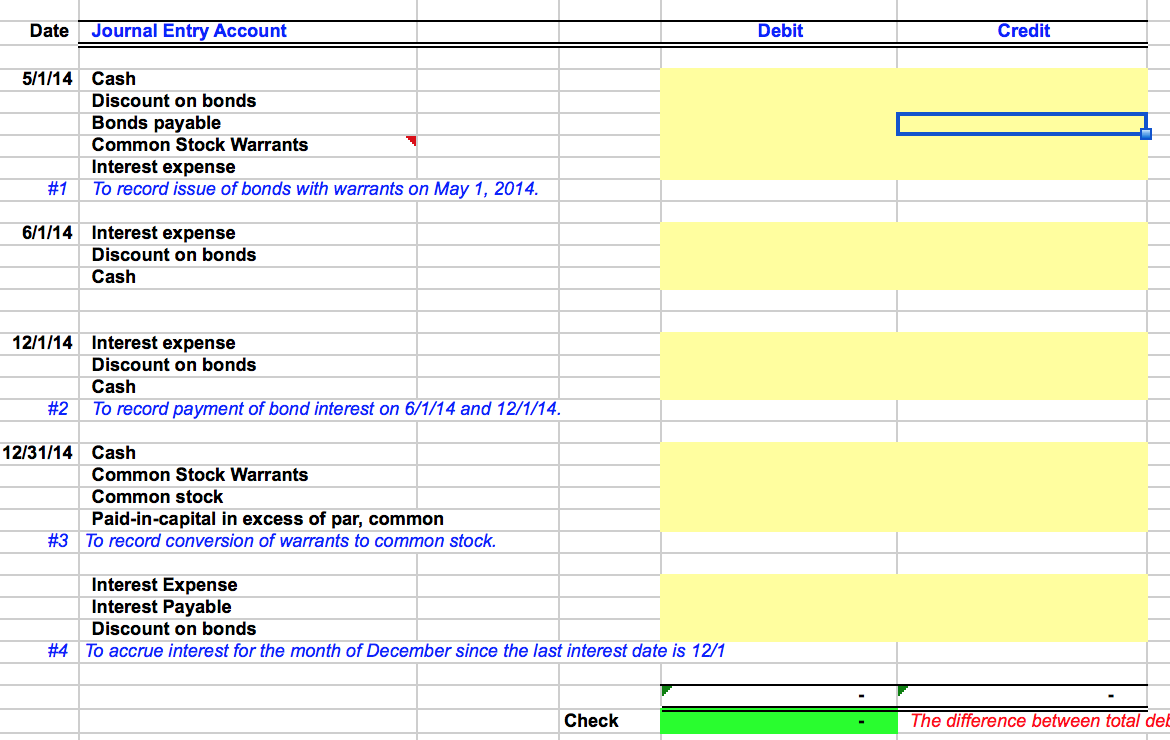
Task: Select the note about conversion of warrants
Action: coord(291,542)
